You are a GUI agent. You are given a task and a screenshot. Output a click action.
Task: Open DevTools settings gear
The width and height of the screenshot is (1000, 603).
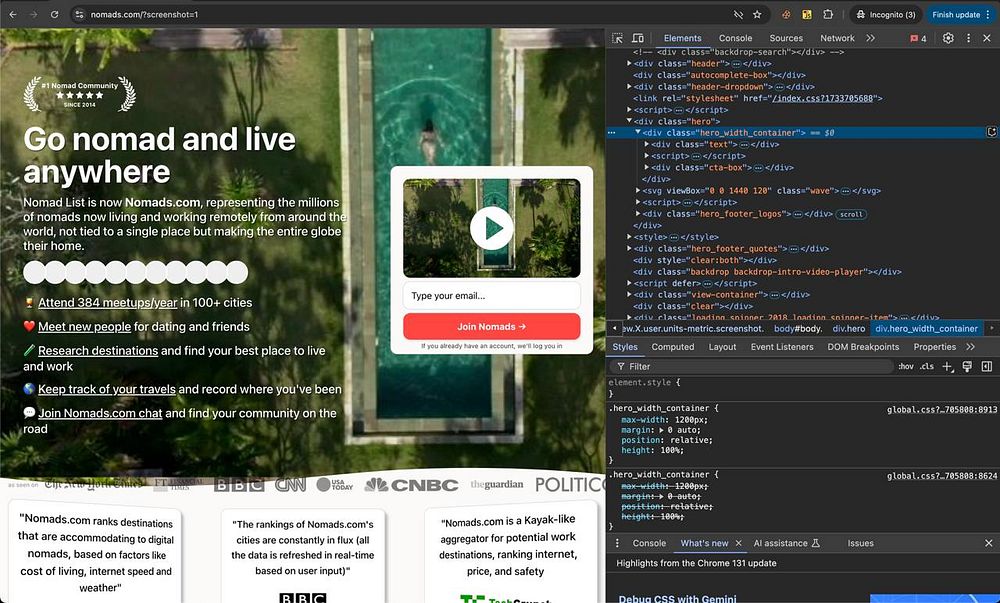(948, 38)
